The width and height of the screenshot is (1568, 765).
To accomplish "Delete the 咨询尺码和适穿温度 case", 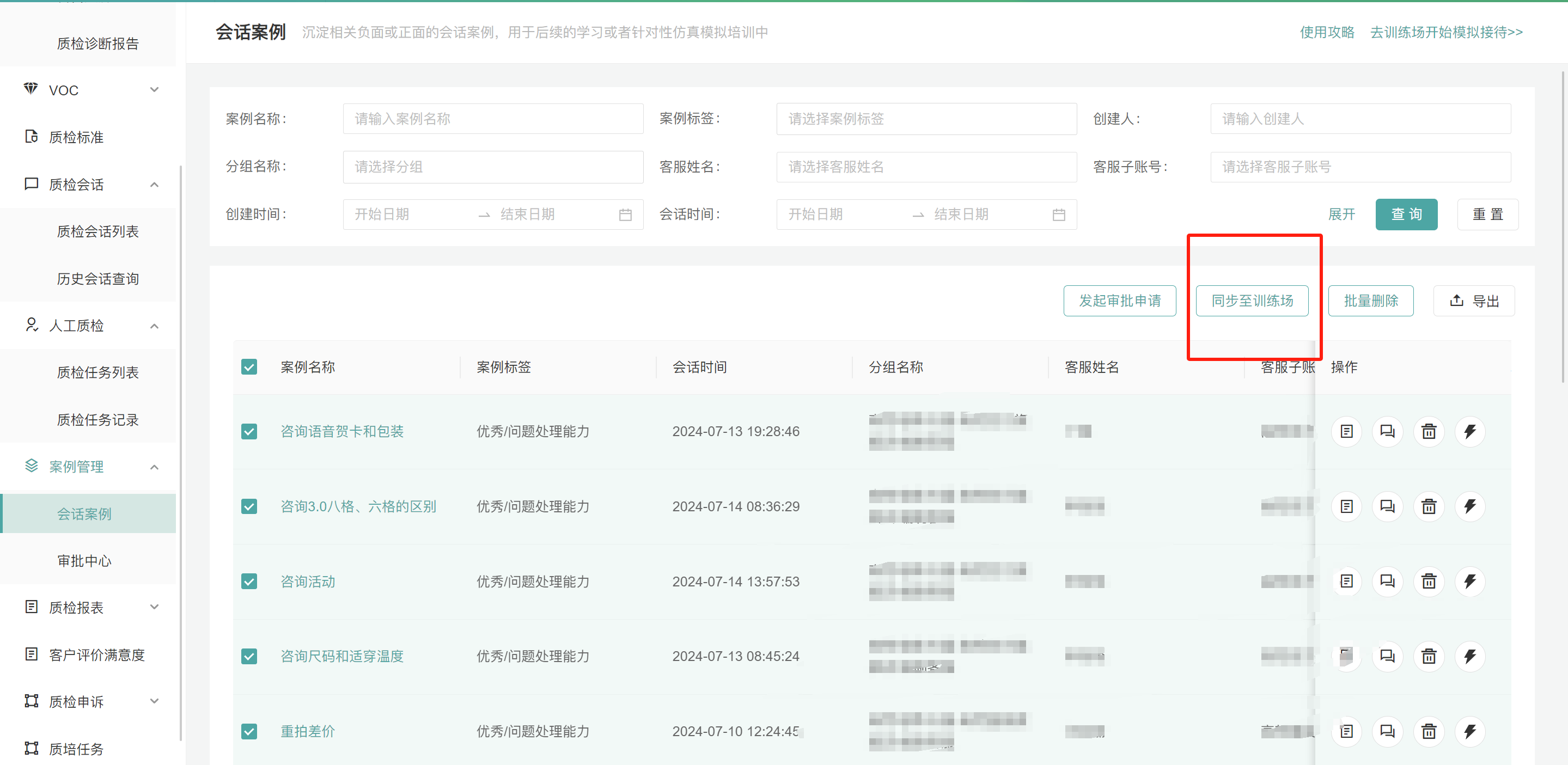I will pyautogui.click(x=1429, y=656).
